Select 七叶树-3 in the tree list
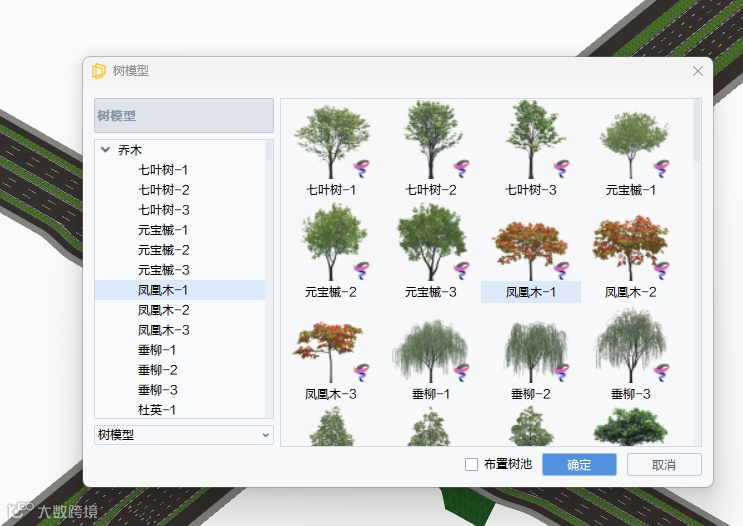743x526 pixels. click(163, 210)
